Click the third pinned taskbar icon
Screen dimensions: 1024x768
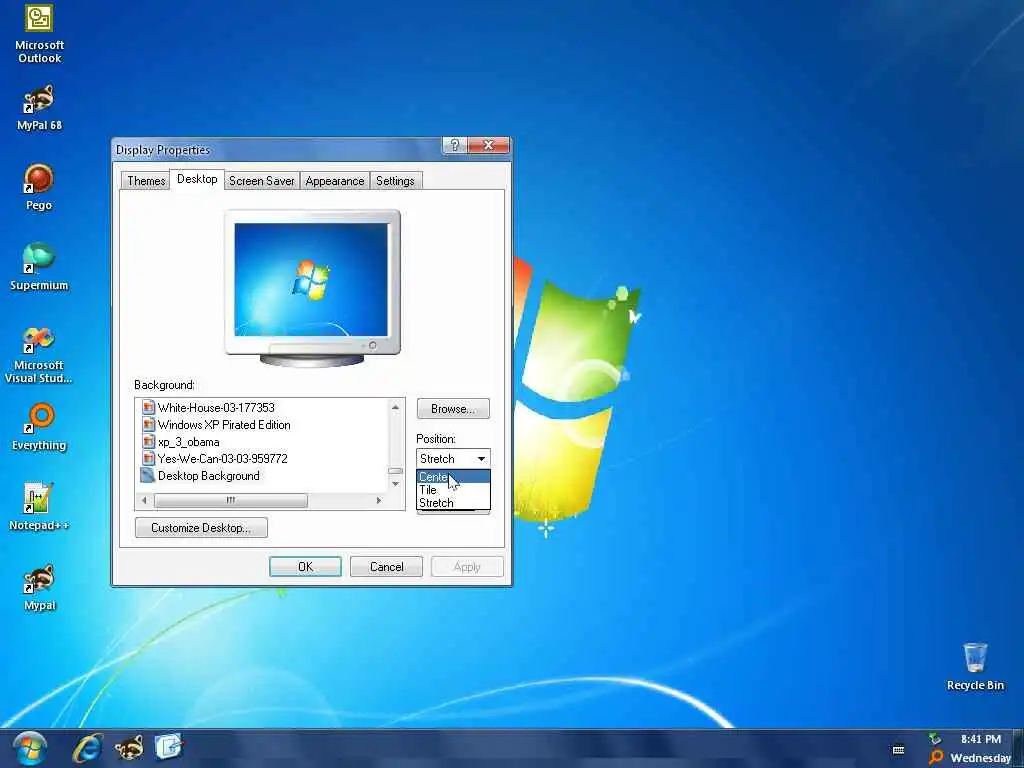(168, 747)
